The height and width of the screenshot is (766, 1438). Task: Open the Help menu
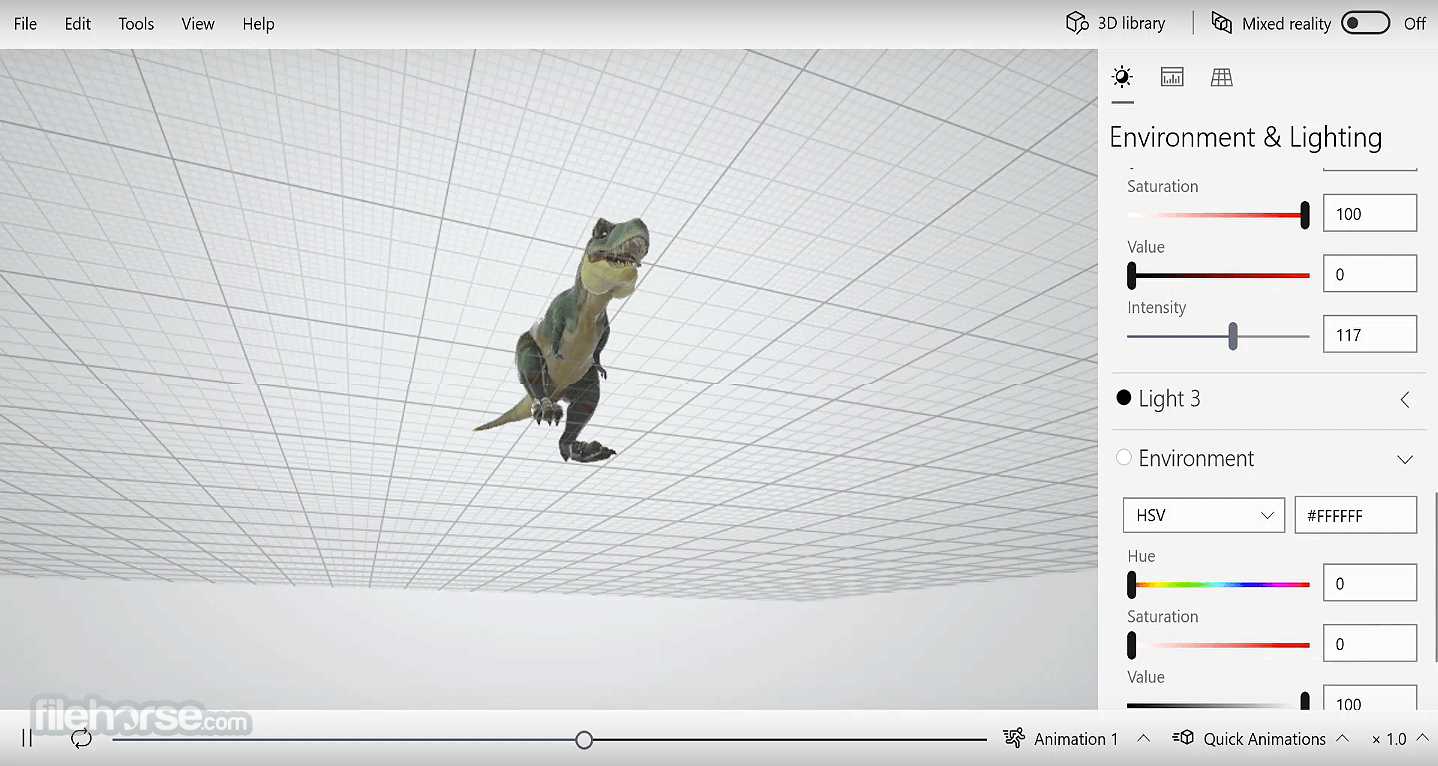click(x=258, y=24)
